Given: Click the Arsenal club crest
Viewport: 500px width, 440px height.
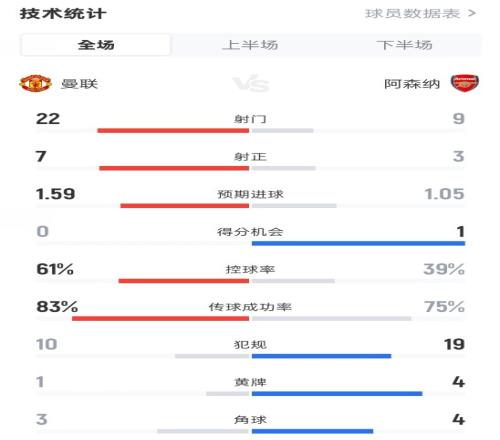Looking at the screenshot, I should point(465,83).
